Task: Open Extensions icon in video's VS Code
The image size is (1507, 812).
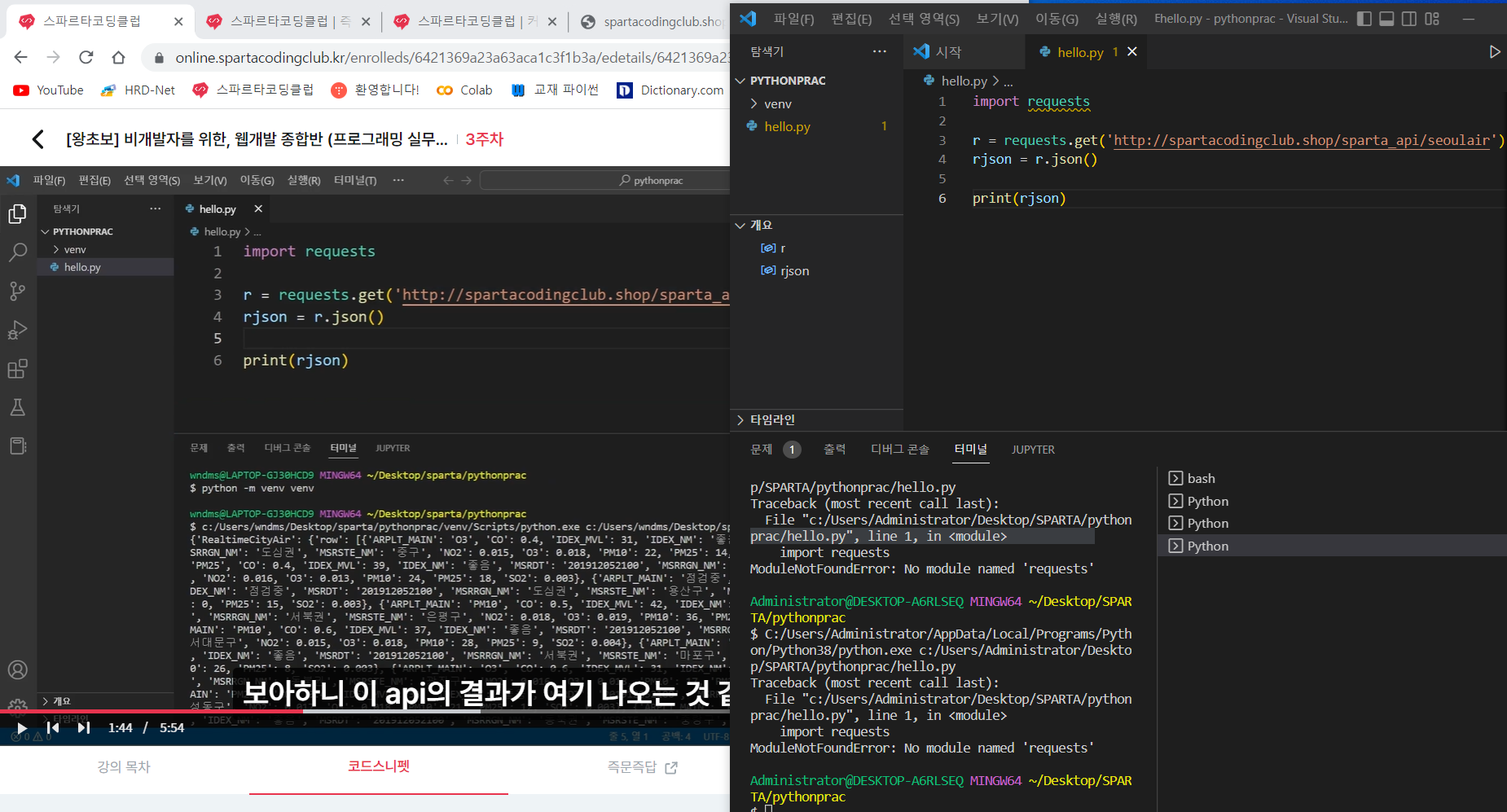Action: point(17,369)
